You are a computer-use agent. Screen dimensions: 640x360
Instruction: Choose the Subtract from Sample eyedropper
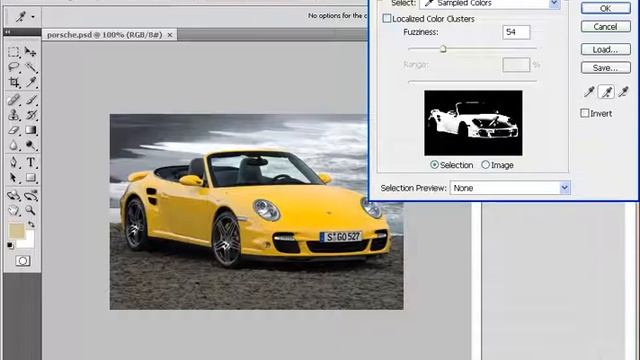623,92
